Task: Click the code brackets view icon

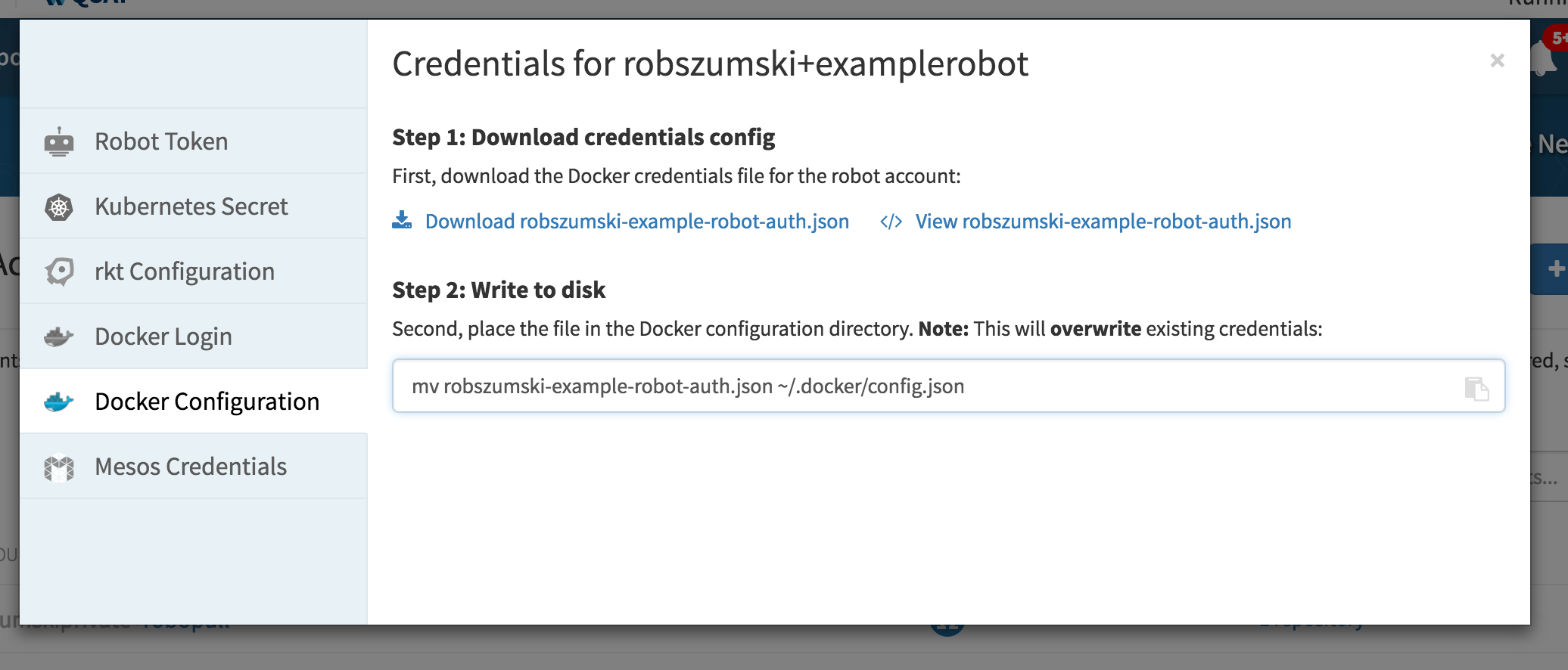Action: [891, 222]
